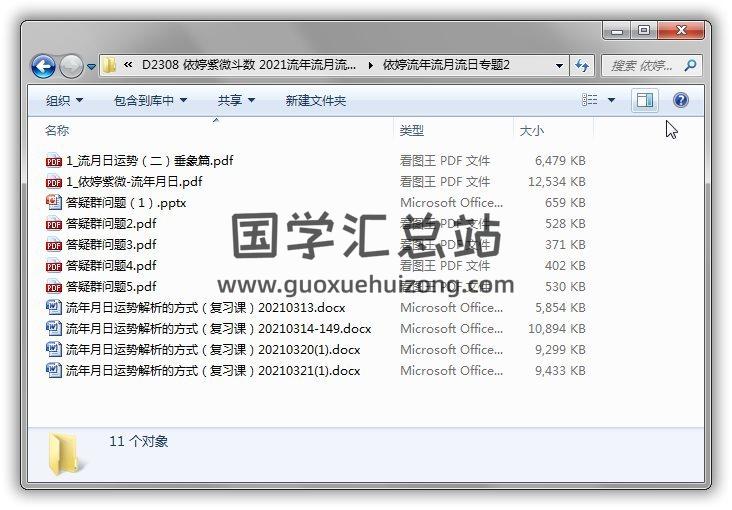Open the 组织 menu
The height and width of the screenshot is (510, 732).
(64, 100)
